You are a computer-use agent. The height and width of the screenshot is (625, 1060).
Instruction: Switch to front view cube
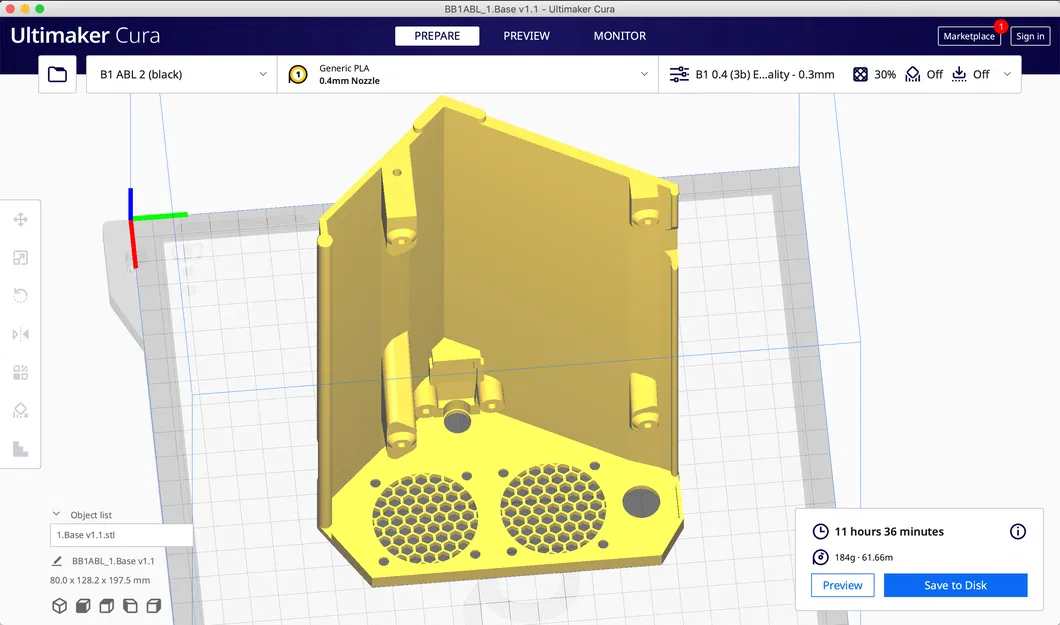point(83,606)
